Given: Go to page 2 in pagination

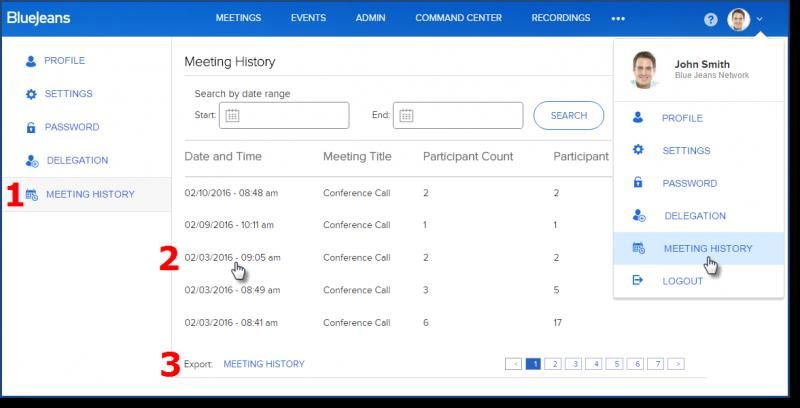Looking at the screenshot, I should pyautogui.click(x=554, y=364).
